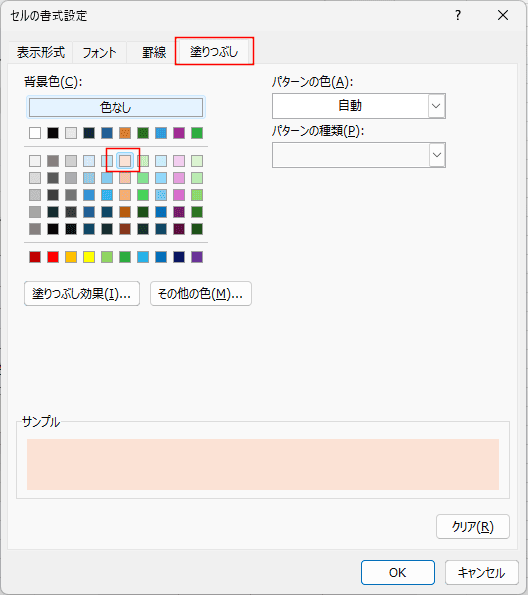Click the クリア button
The width and height of the screenshot is (528, 595).
pyautogui.click(x=473, y=526)
